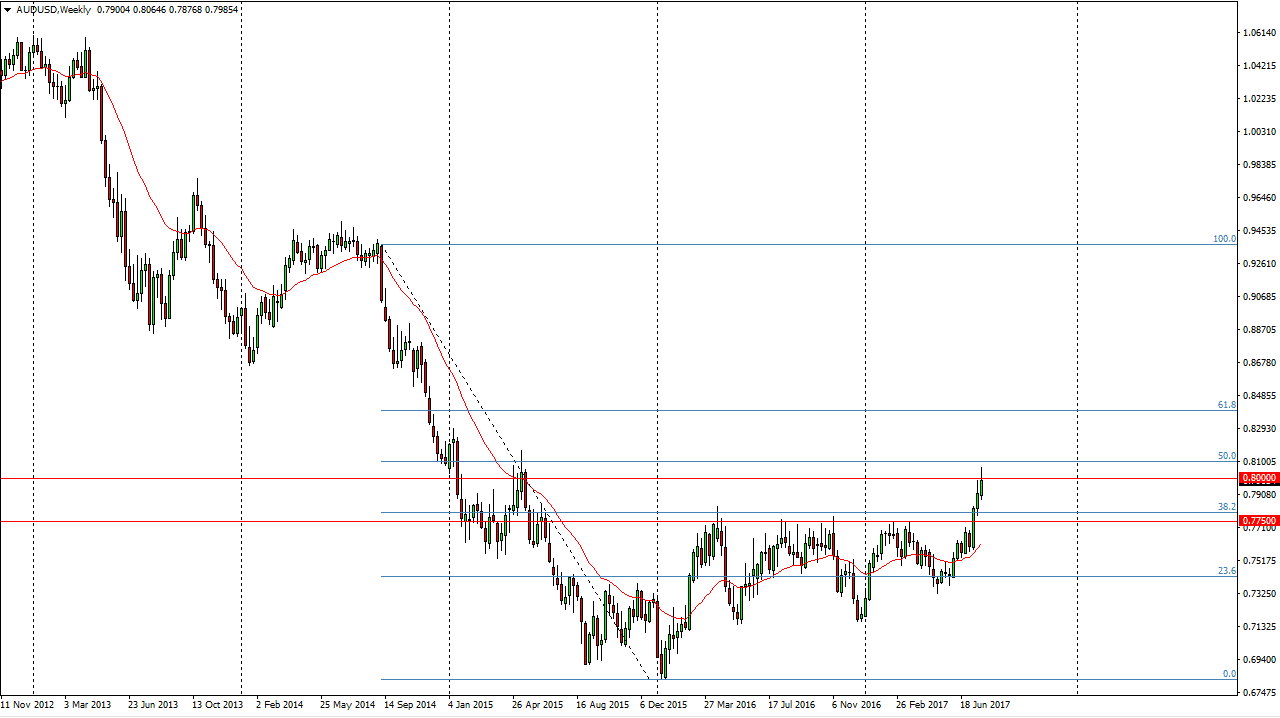Click the 4 Jan 2015 date label
This screenshot has height=718, width=1280.
pos(472,704)
